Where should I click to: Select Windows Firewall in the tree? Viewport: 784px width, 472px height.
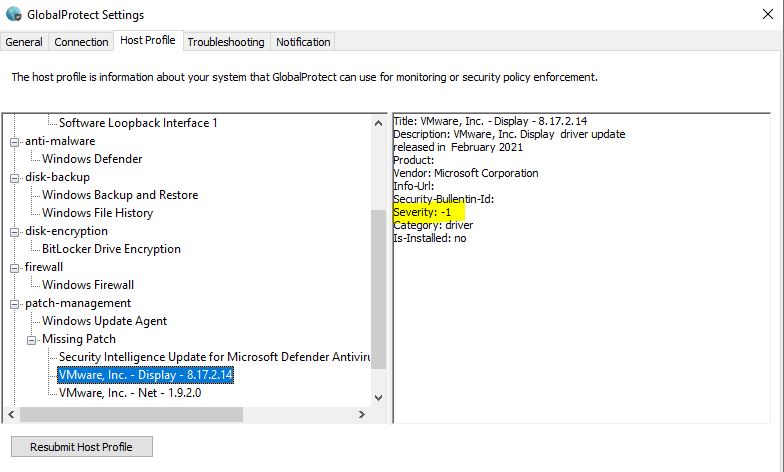(88, 285)
